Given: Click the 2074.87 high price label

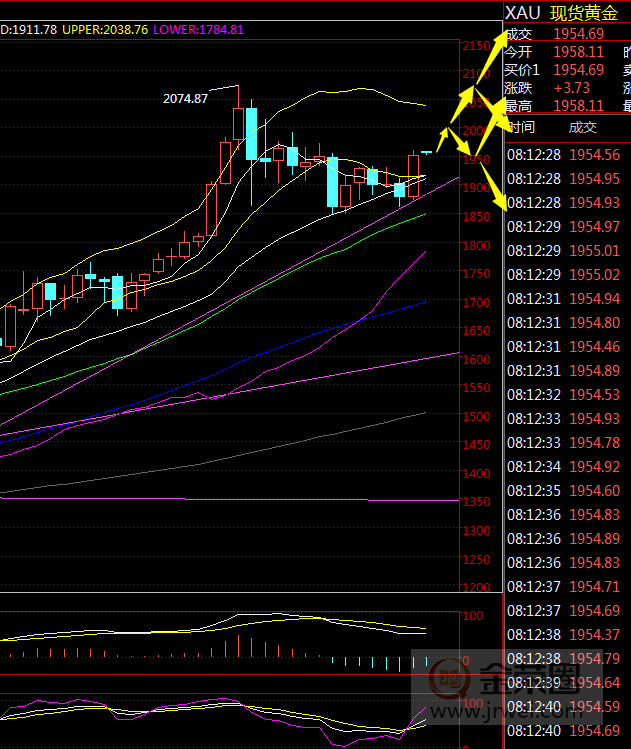Looking at the screenshot, I should click(x=185, y=98).
